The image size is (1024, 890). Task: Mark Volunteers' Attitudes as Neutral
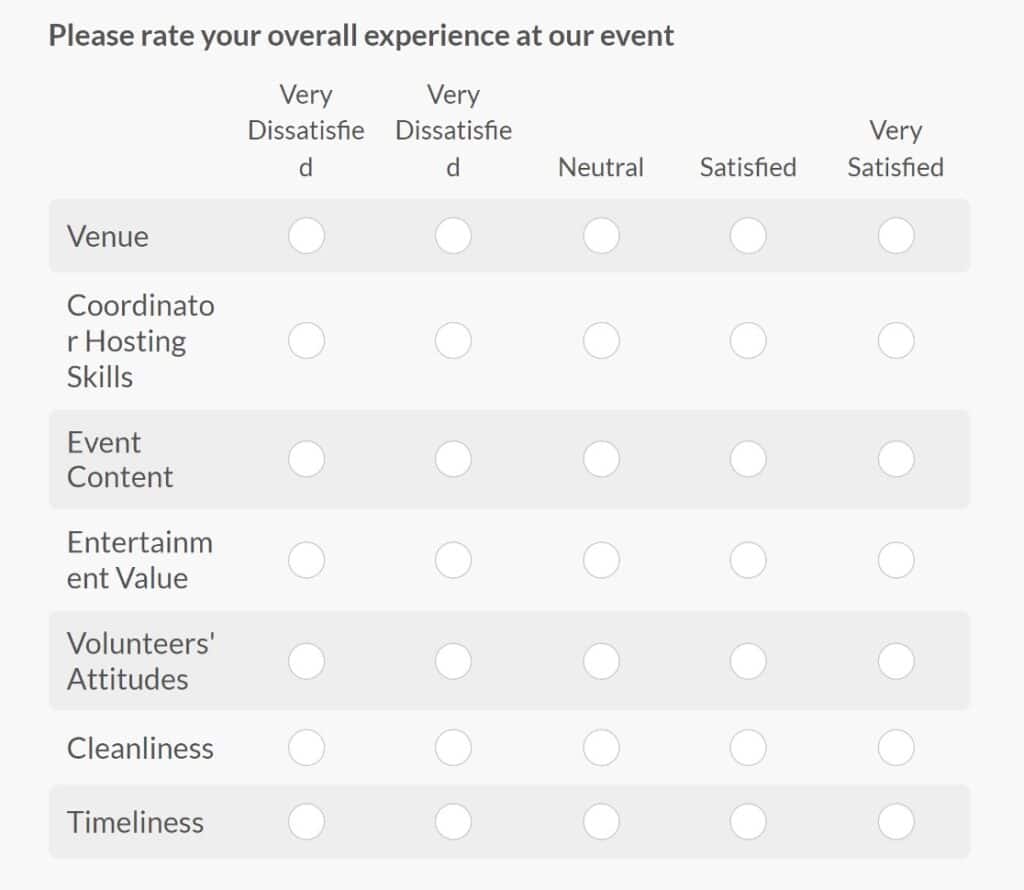click(x=601, y=660)
